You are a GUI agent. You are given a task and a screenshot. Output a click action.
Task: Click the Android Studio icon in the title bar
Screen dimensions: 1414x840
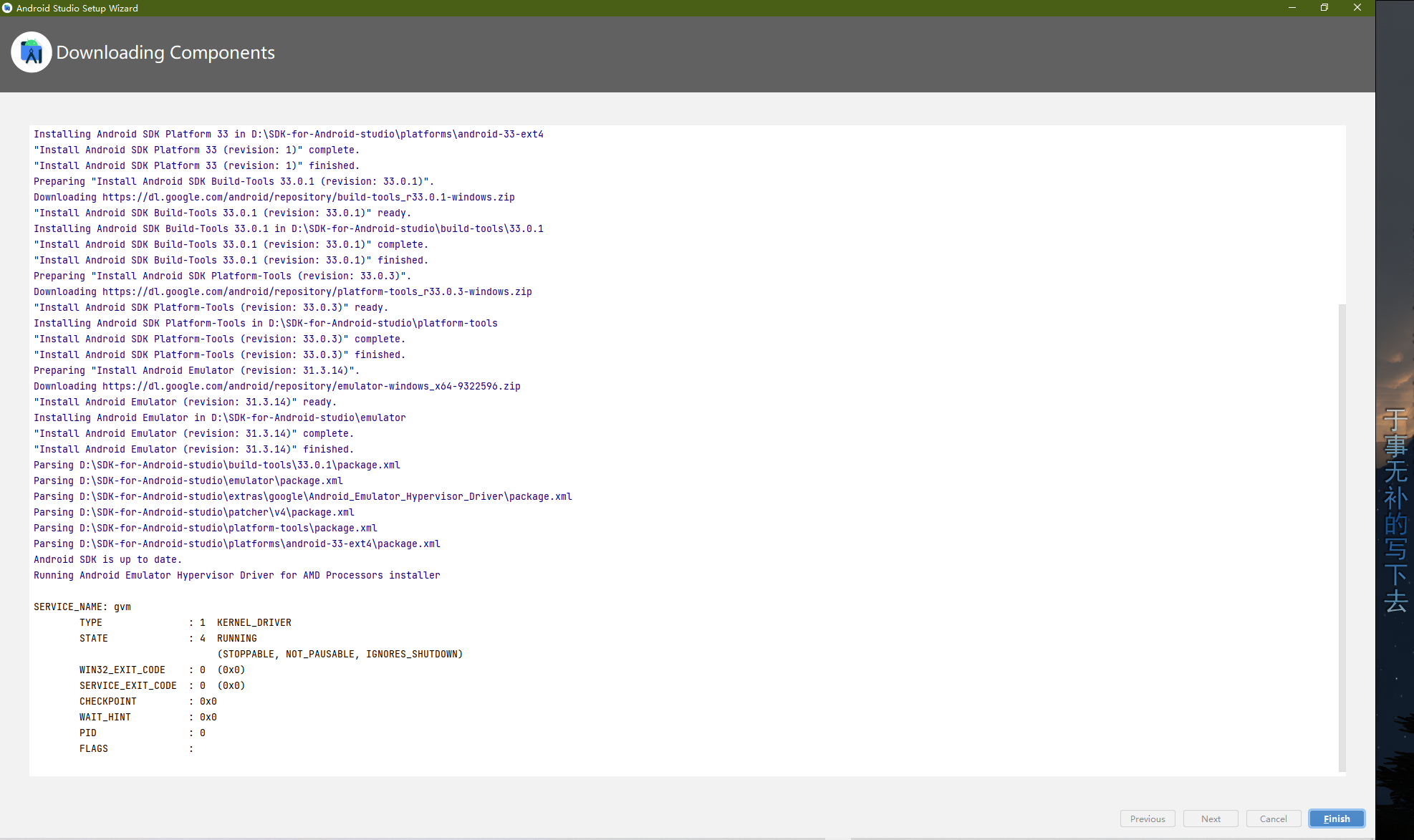(x=8, y=8)
